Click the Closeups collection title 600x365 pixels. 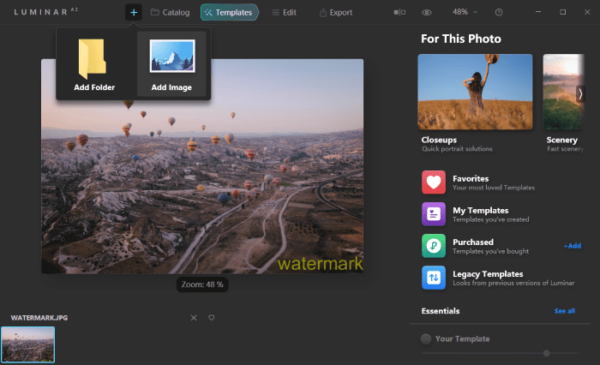[439, 140]
